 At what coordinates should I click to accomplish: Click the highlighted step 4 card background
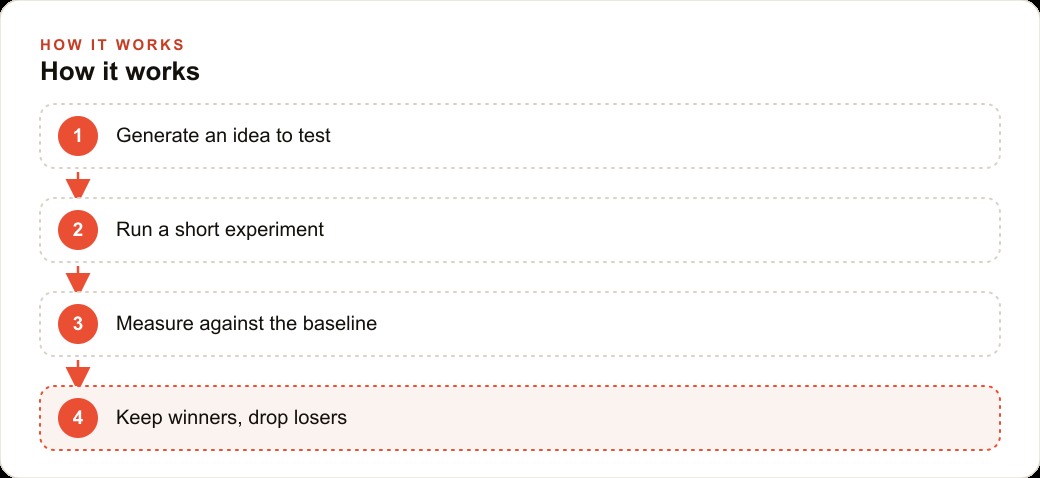point(663,418)
